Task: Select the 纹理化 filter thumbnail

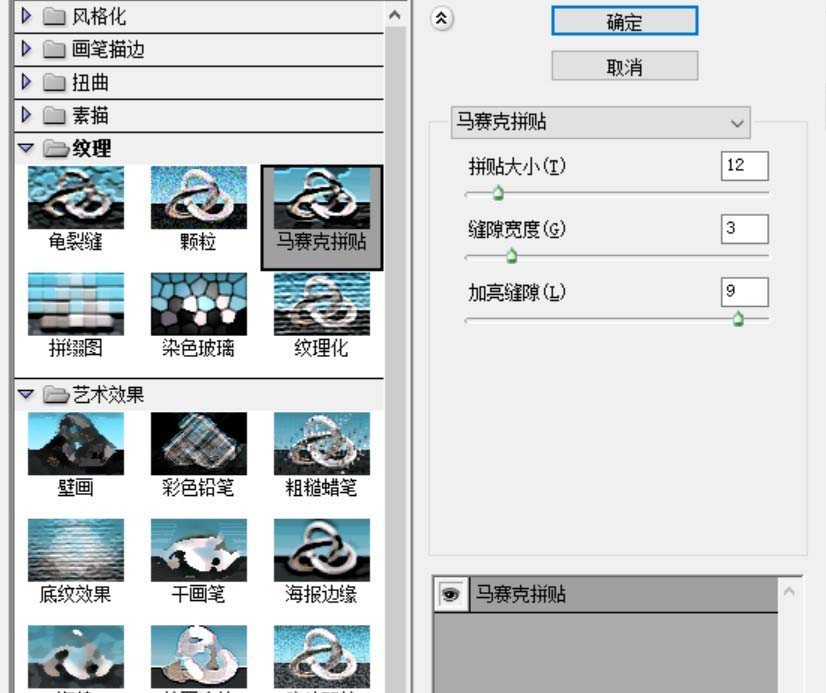Action: 322,304
